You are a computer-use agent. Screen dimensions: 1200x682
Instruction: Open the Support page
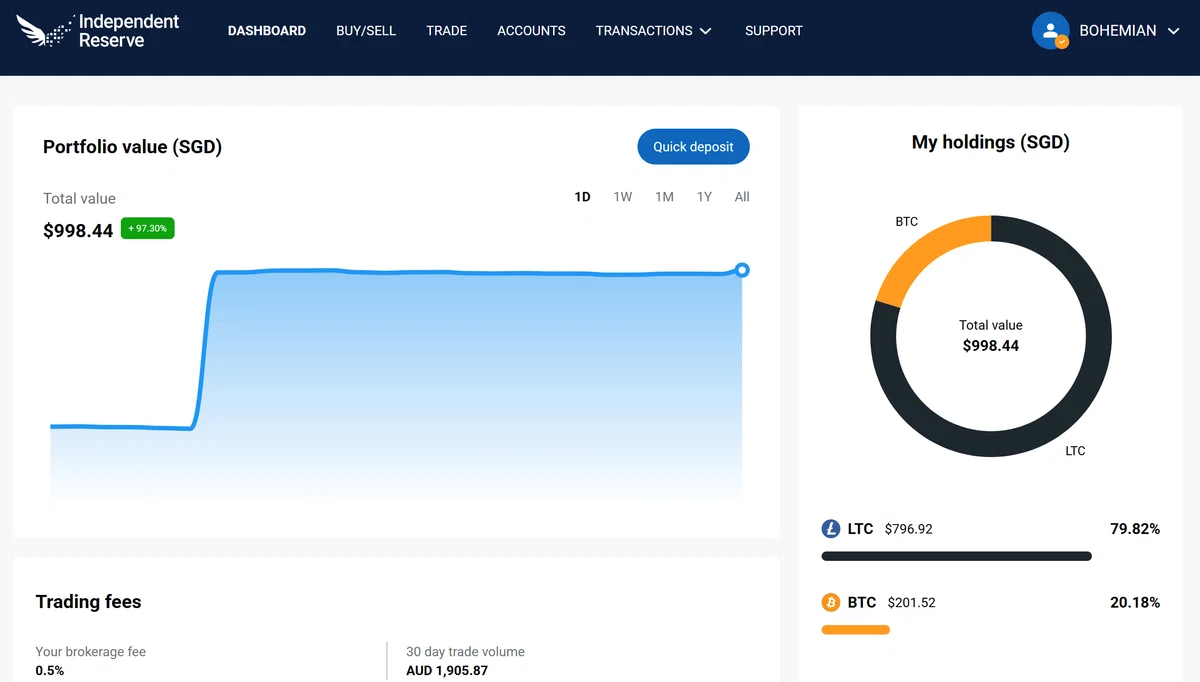click(774, 31)
